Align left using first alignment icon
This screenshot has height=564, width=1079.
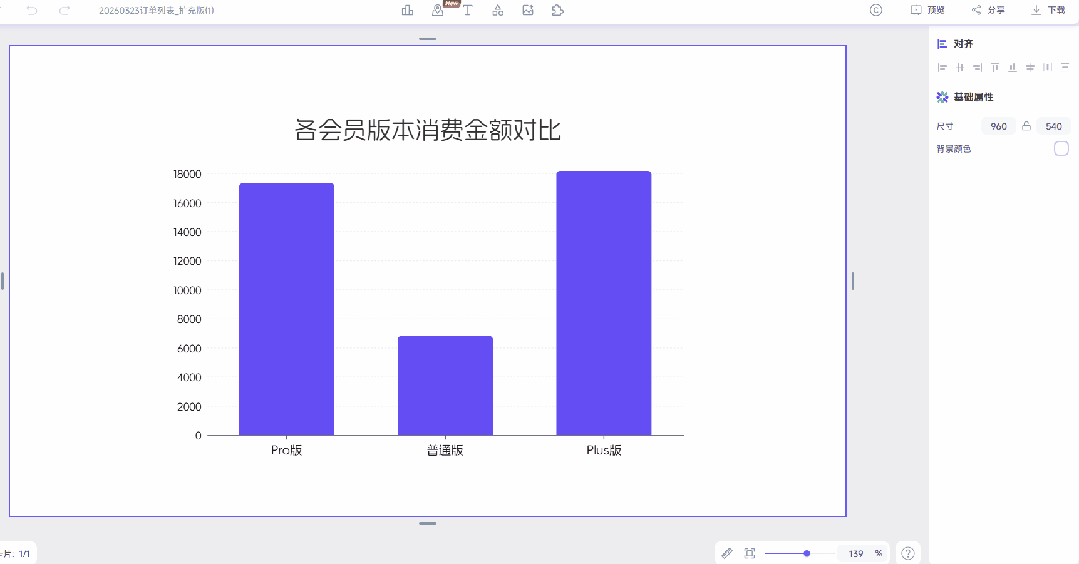942,67
